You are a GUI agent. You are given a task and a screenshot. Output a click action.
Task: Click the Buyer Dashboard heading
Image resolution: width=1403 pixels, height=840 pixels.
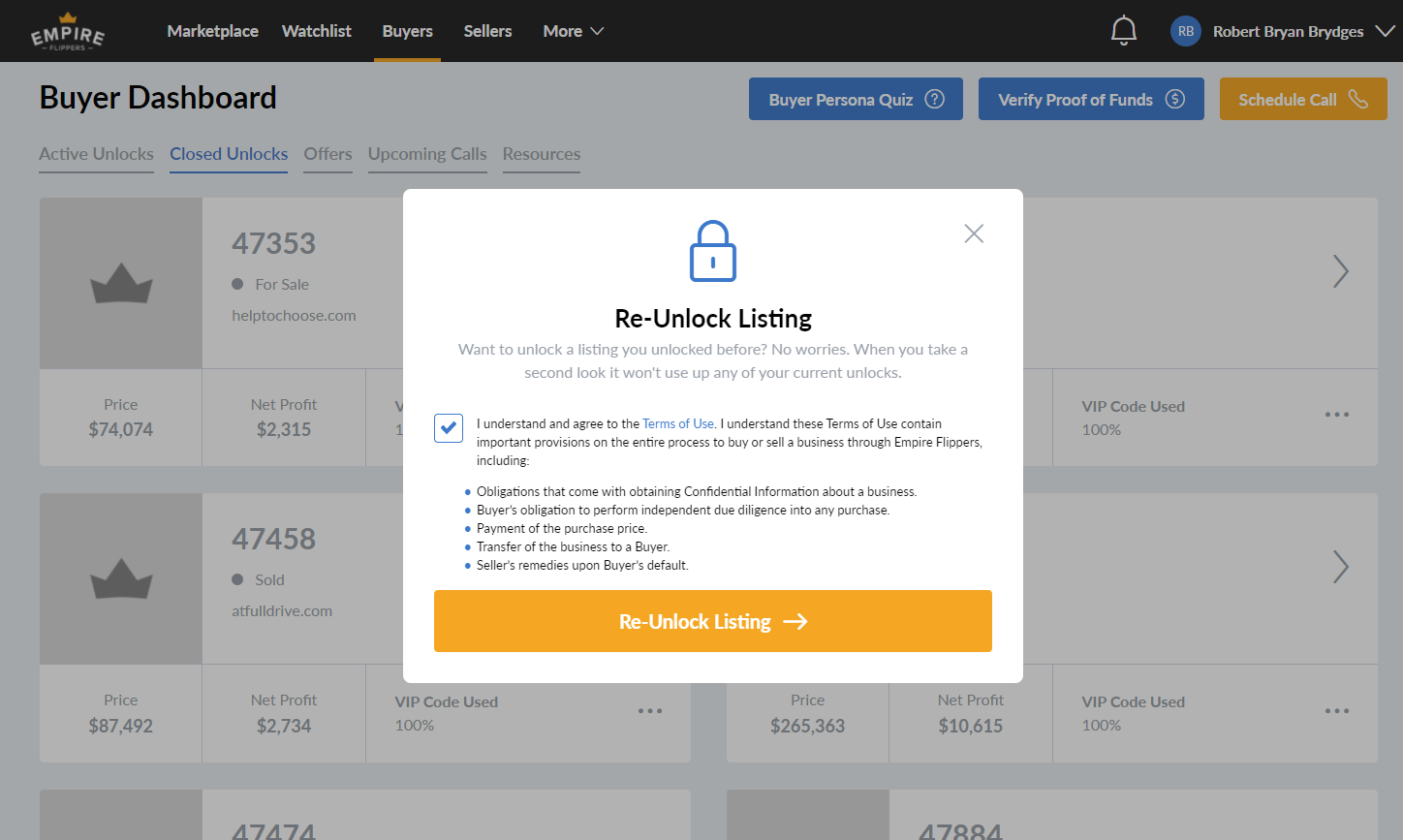[158, 98]
